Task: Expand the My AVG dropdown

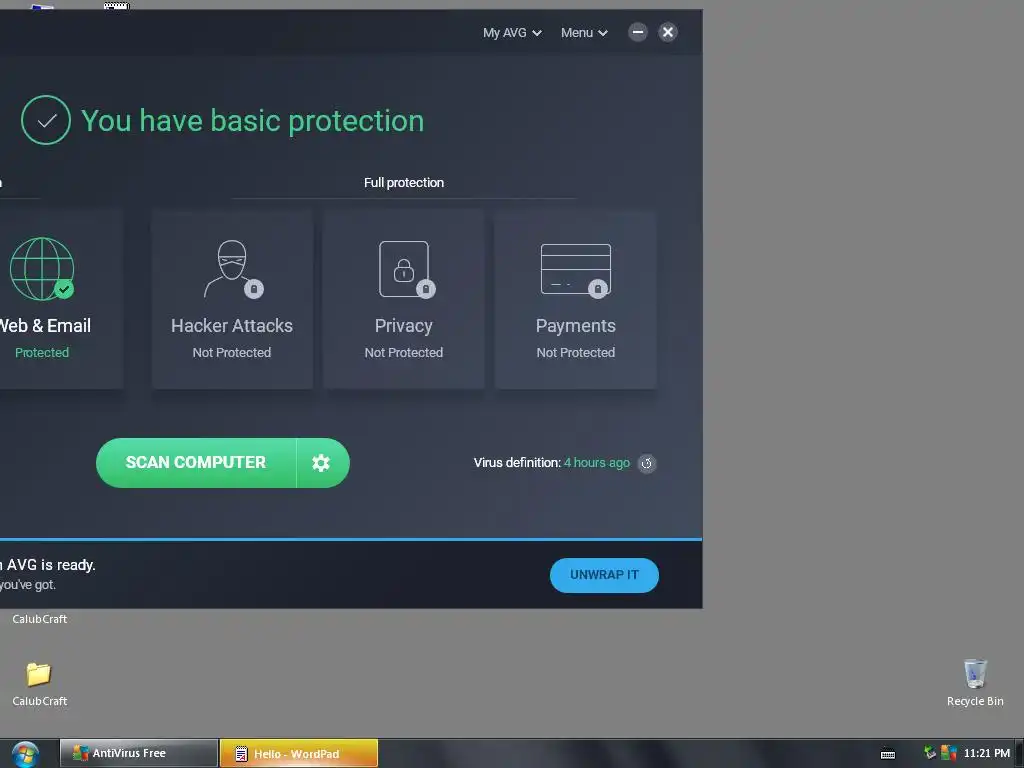Action: coord(512,33)
